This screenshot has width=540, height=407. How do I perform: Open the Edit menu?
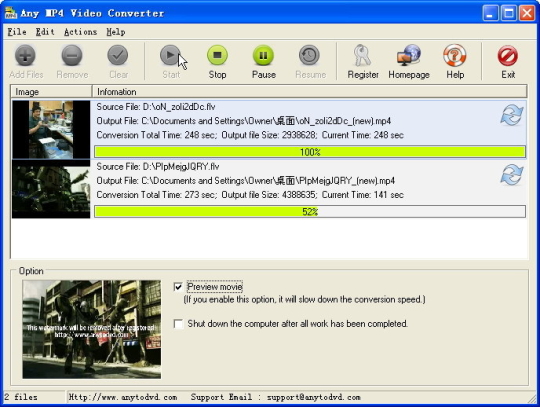(45, 32)
